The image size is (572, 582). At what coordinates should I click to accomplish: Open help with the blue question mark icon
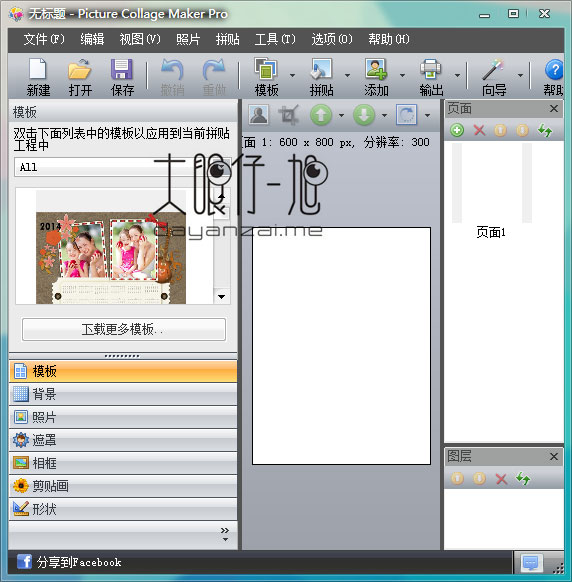pos(554,70)
